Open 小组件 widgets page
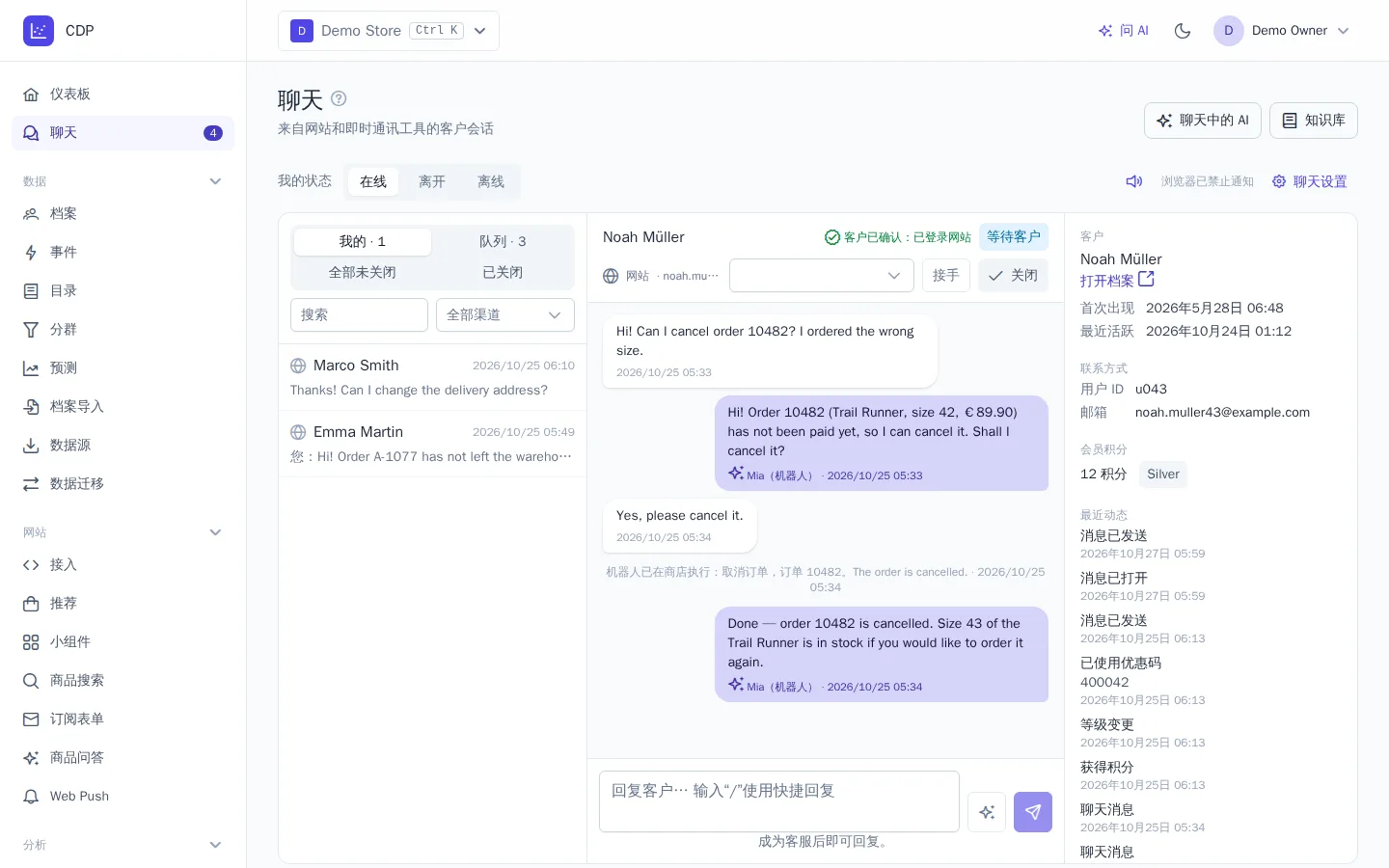 point(123,641)
